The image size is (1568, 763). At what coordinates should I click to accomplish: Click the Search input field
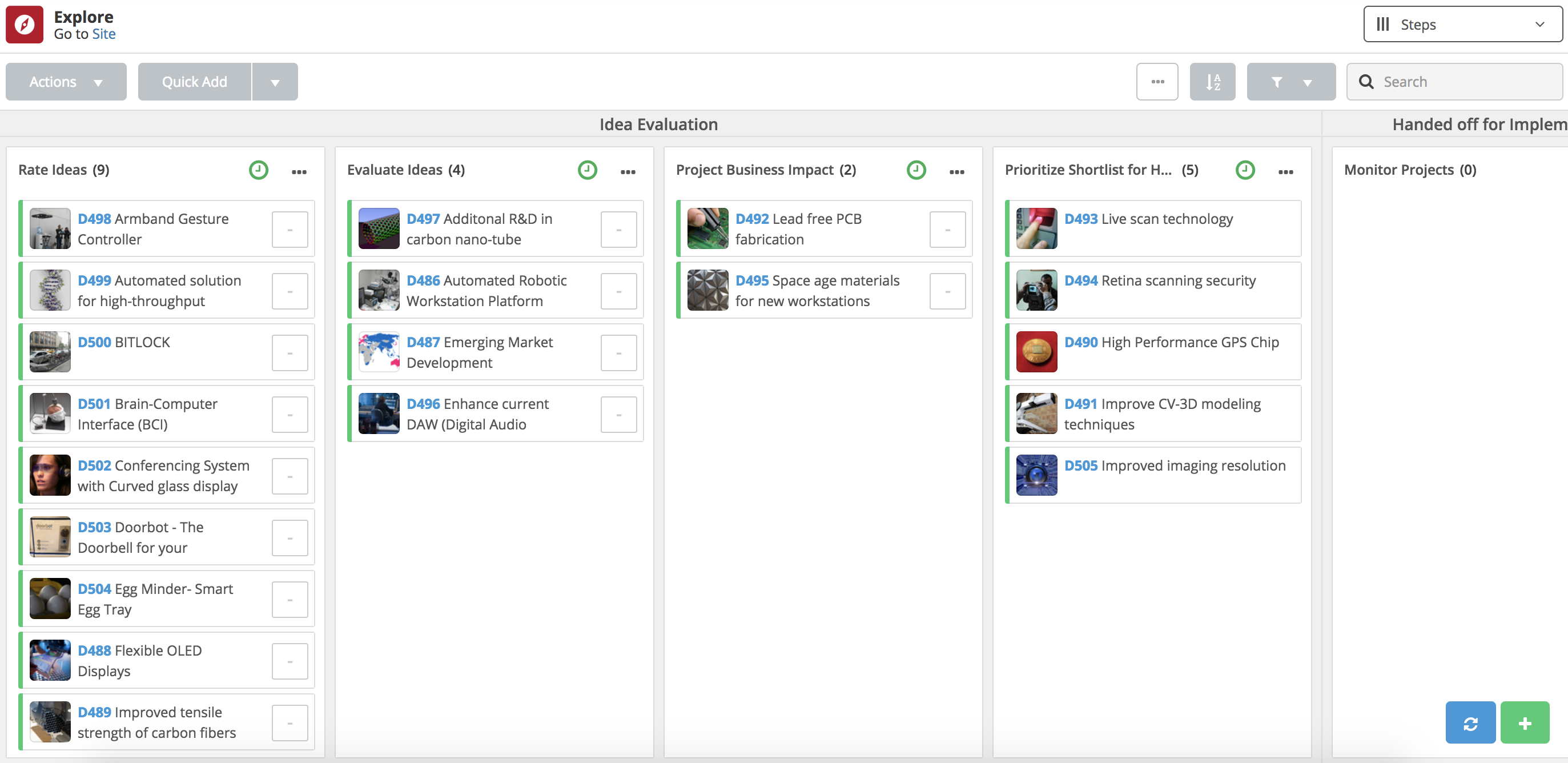coord(1454,82)
